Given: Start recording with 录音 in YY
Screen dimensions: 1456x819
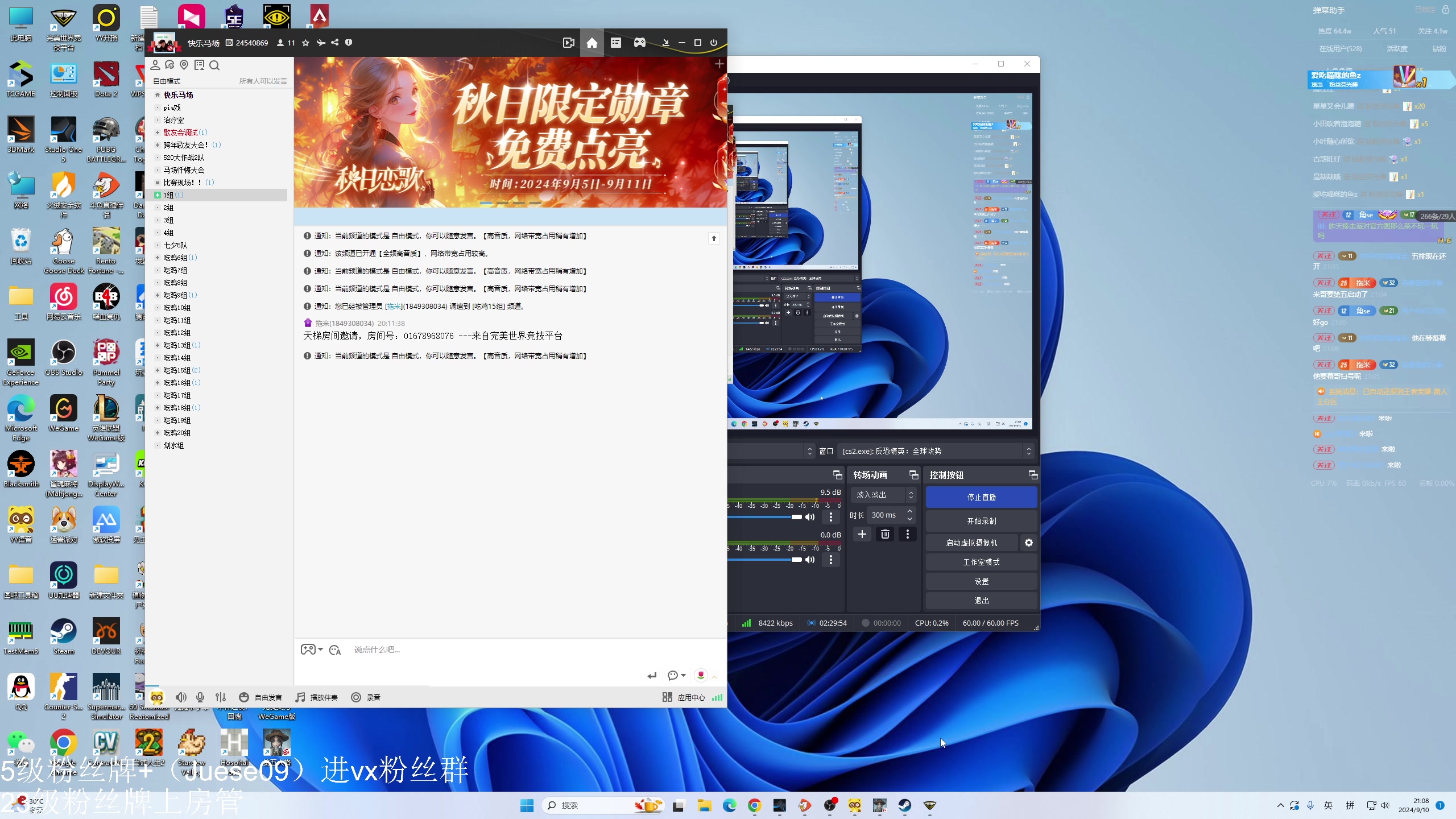Looking at the screenshot, I should (x=366, y=697).
